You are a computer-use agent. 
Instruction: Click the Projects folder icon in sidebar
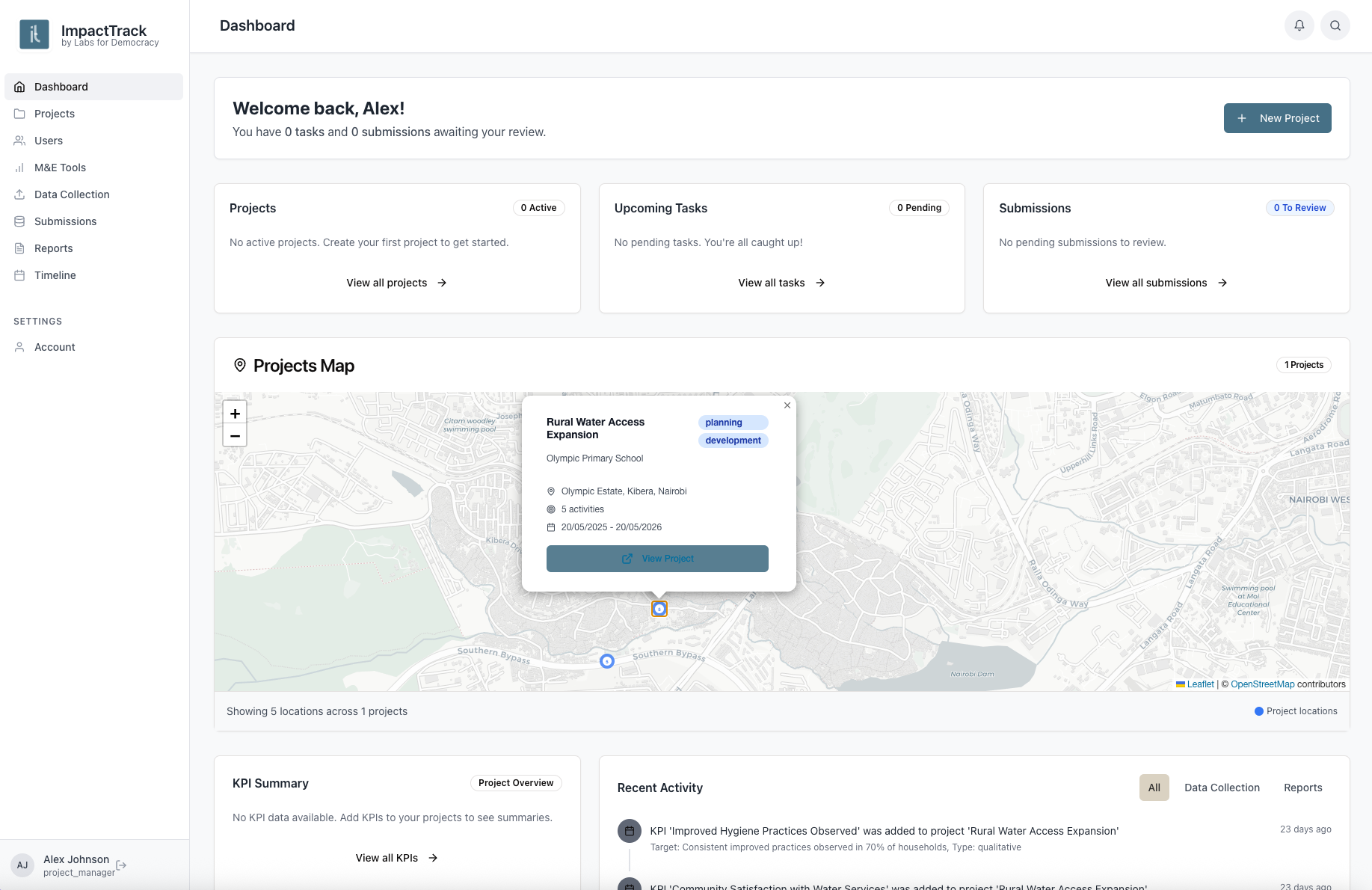pyautogui.click(x=19, y=114)
